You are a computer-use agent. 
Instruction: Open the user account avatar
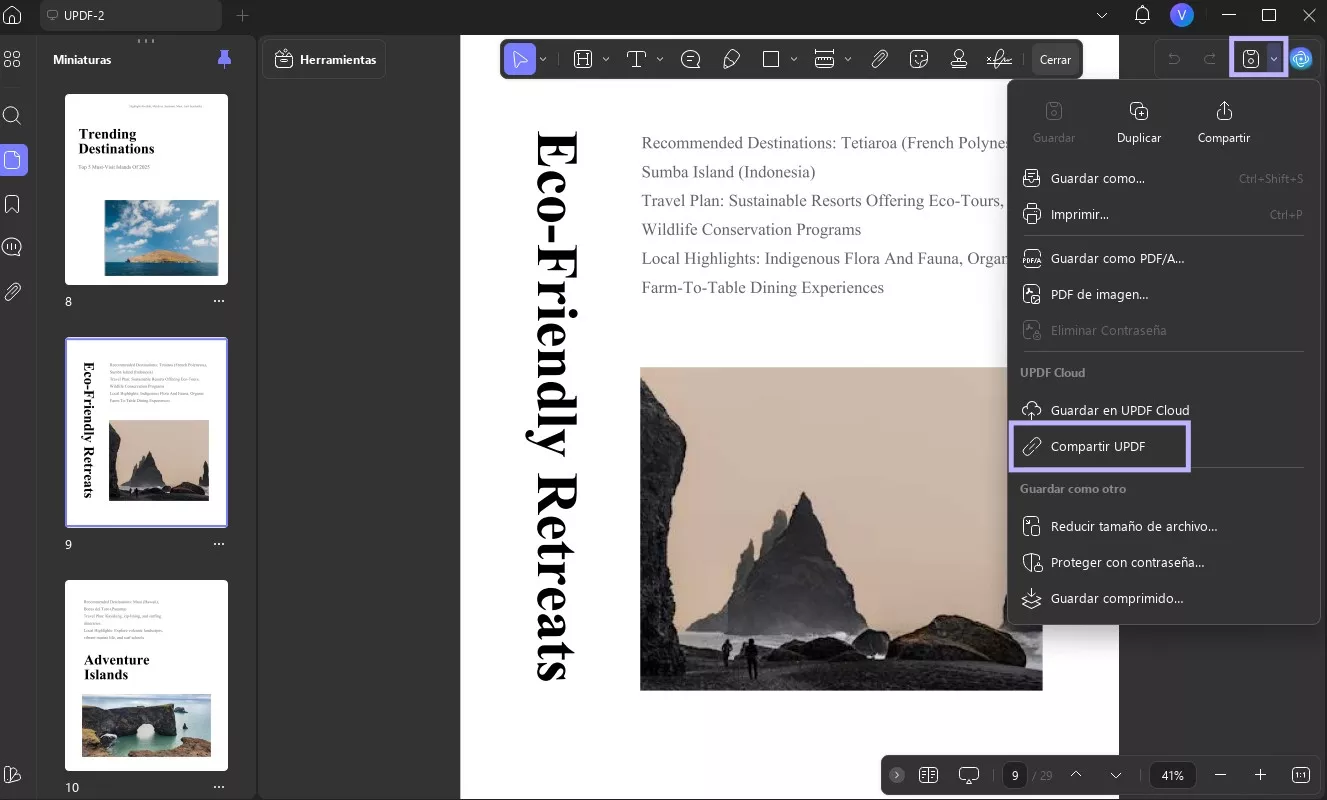pyautogui.click(x=1182, y=15)
